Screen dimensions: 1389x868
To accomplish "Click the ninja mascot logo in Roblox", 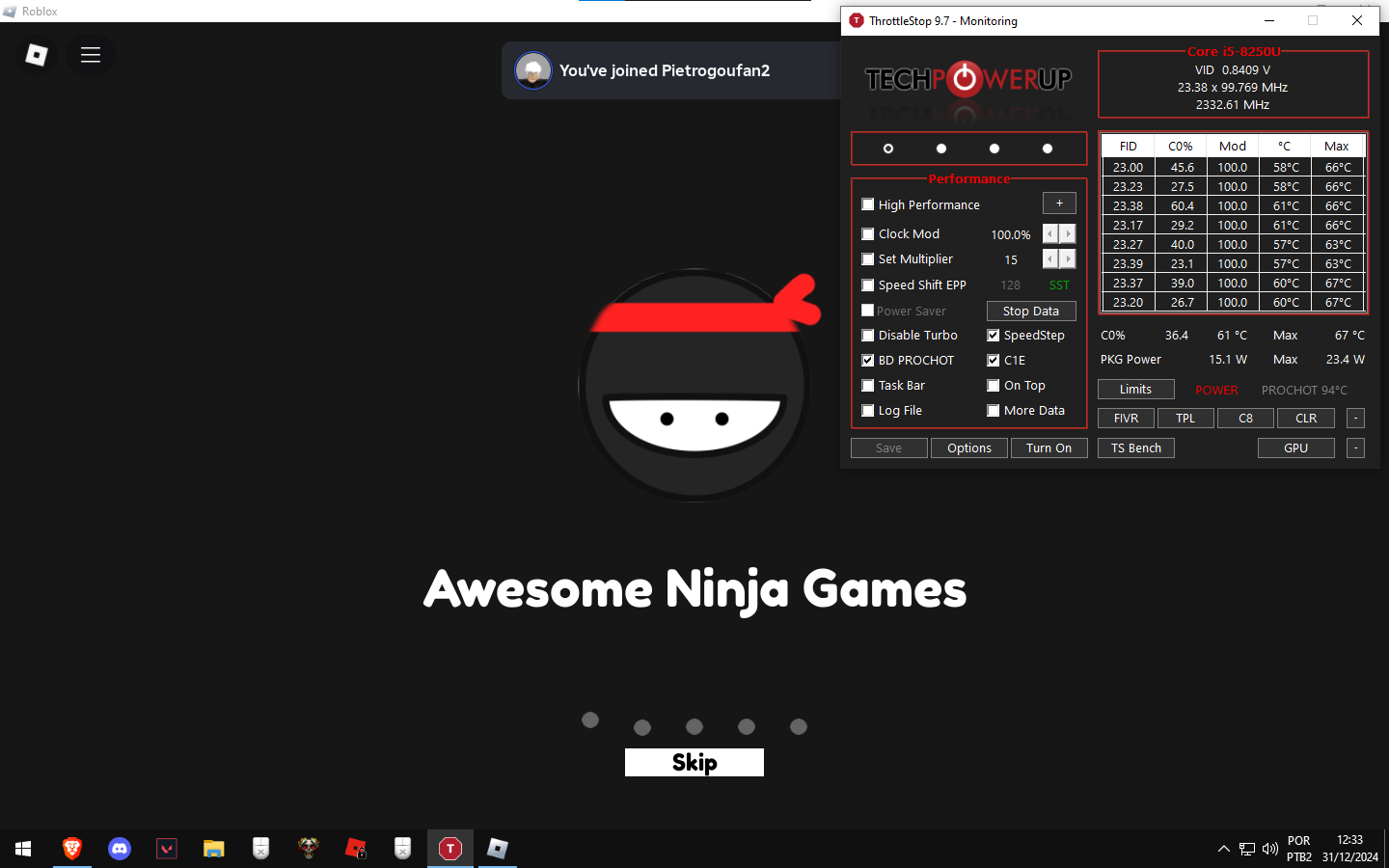I will [697, 386].
